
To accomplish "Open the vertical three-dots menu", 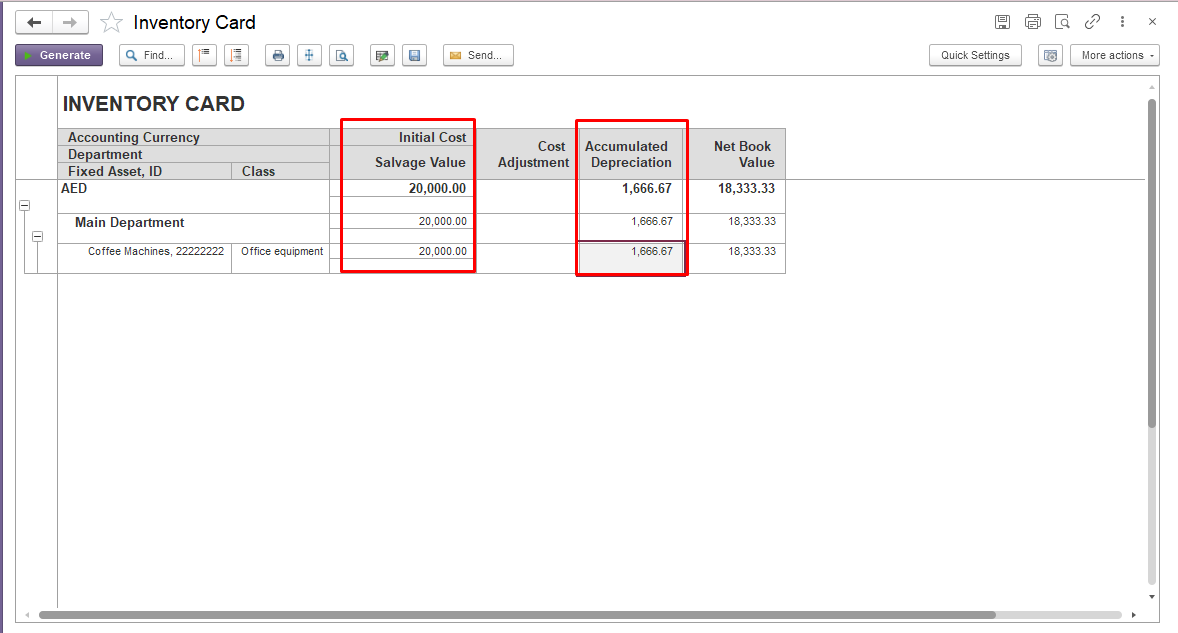I will tap(1122, 22).
